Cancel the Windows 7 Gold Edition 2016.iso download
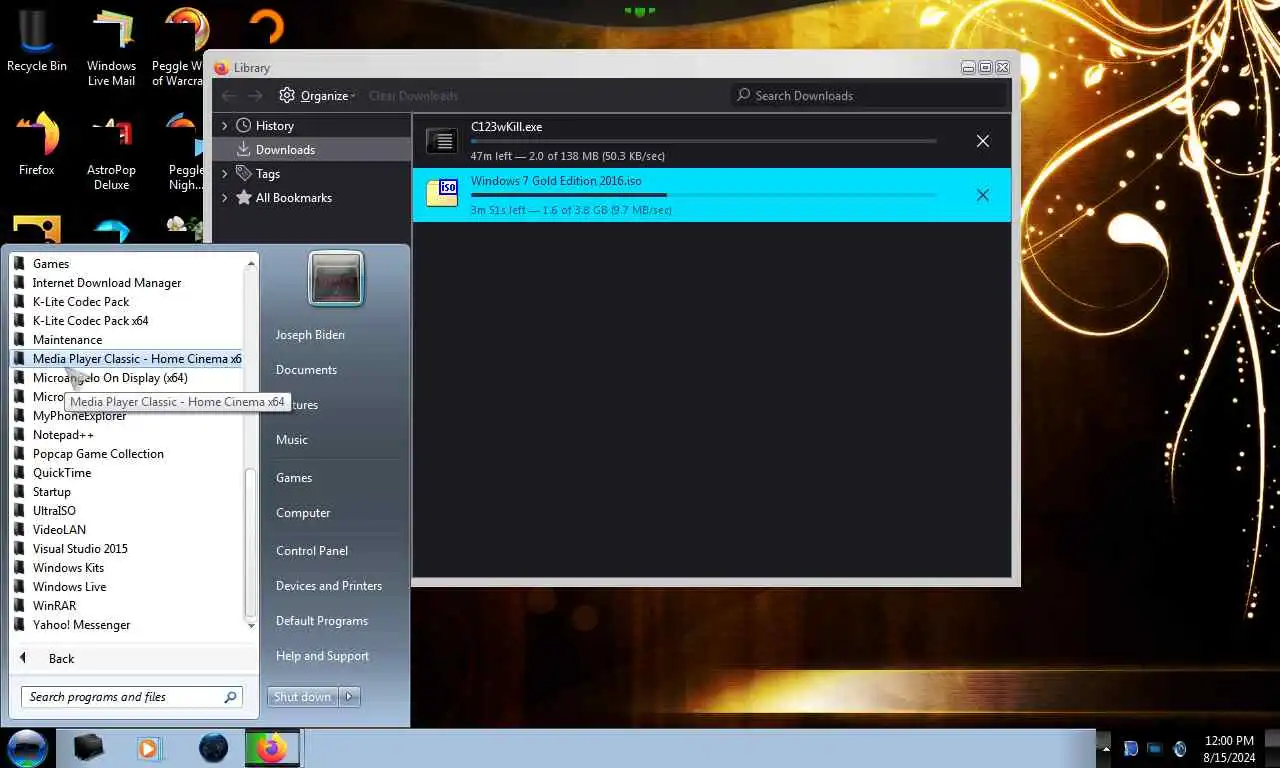 pyautogui.click(x=982, y=195)
